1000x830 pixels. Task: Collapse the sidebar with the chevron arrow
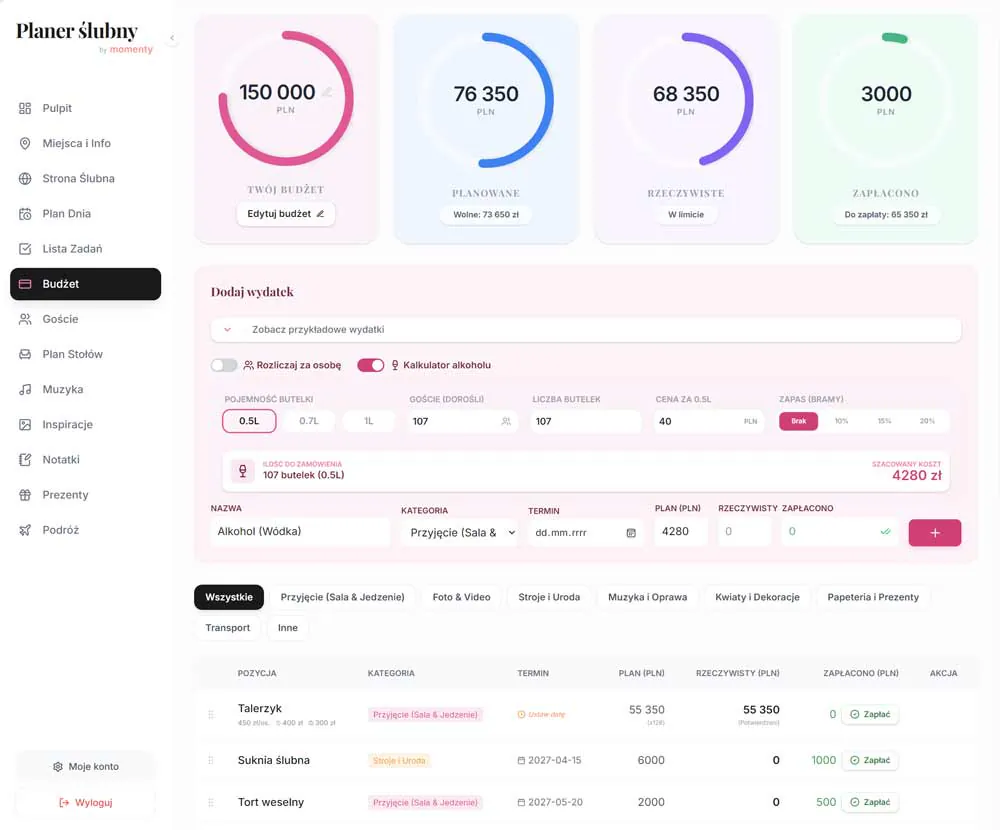click(172, 38)
